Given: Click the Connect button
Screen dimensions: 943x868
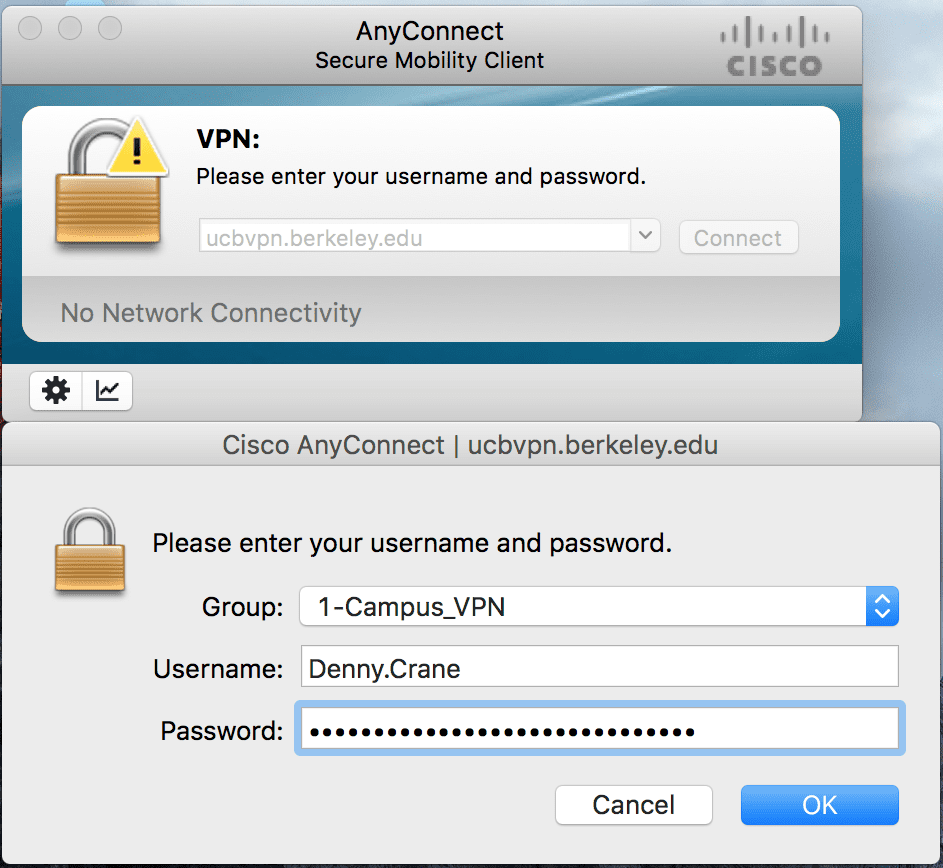Looking at the screenshot, I should pyautogui.click(x=739, y=238).
